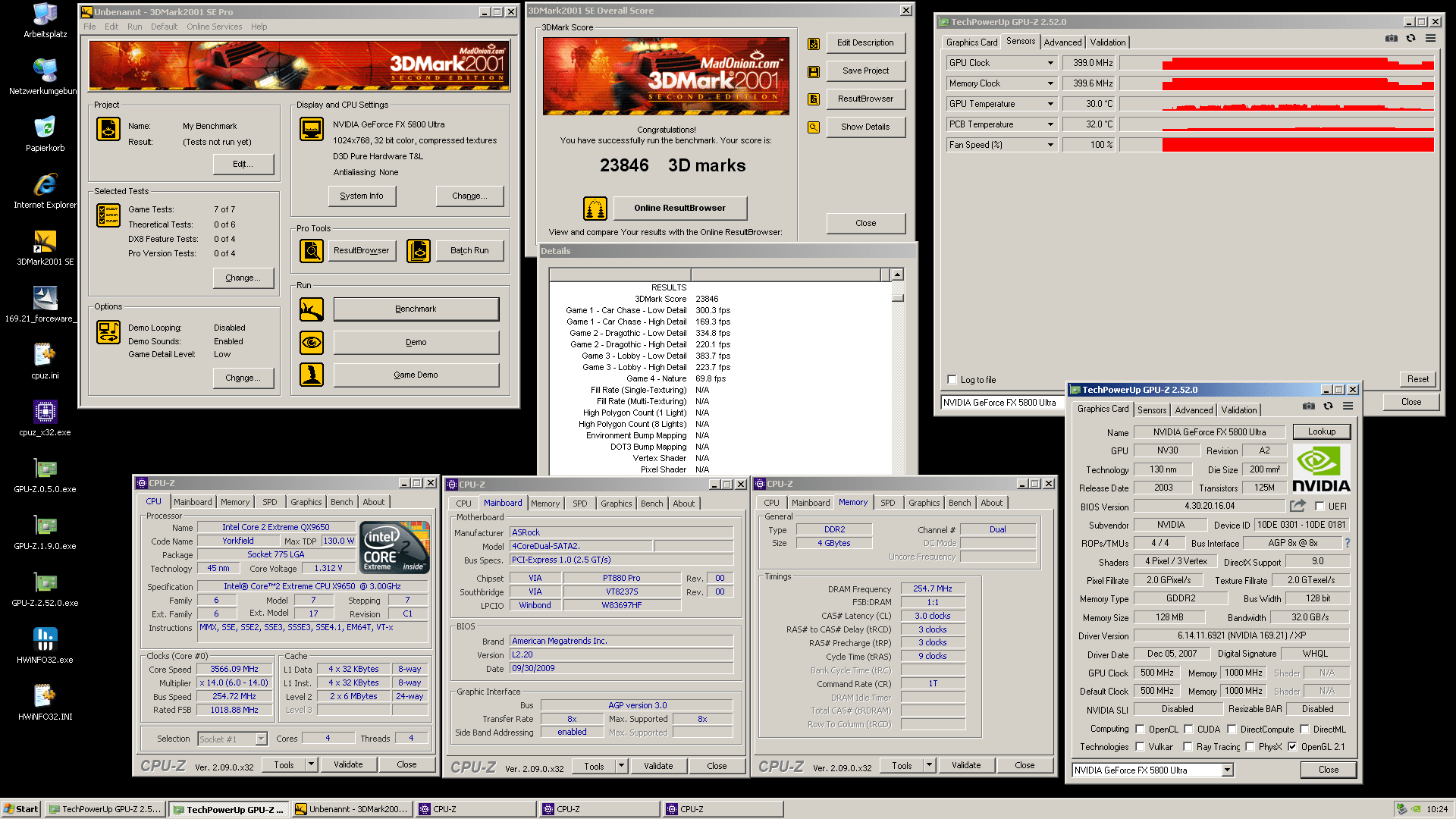Click Reset button in GPU-Z sensors
Image resolution: width=1456 pixels, height=819 pixels.
point(1417,379)
